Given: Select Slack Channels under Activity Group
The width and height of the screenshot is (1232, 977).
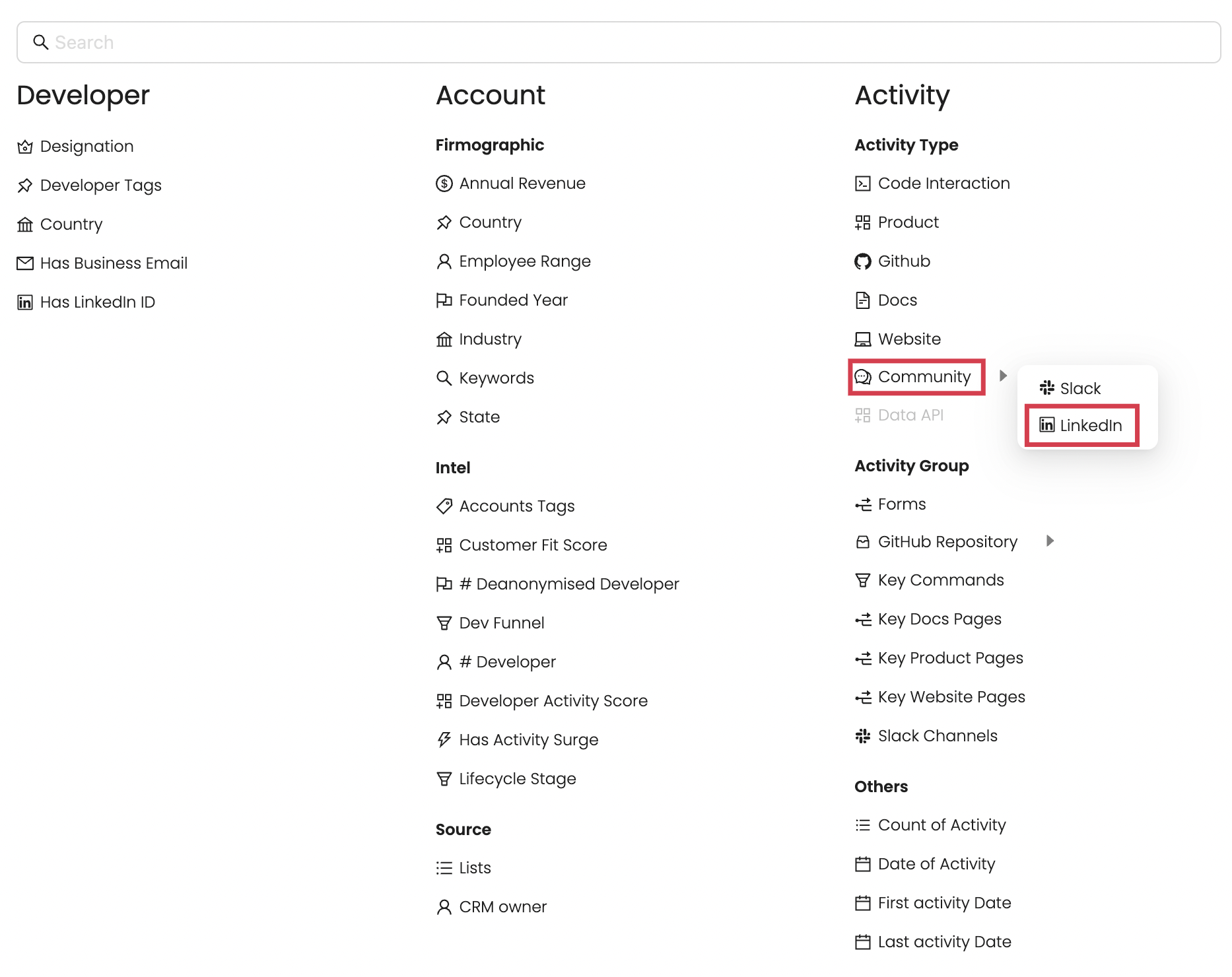Looking at the screenshot, I should pyautogui.click(x=937, y=736).
